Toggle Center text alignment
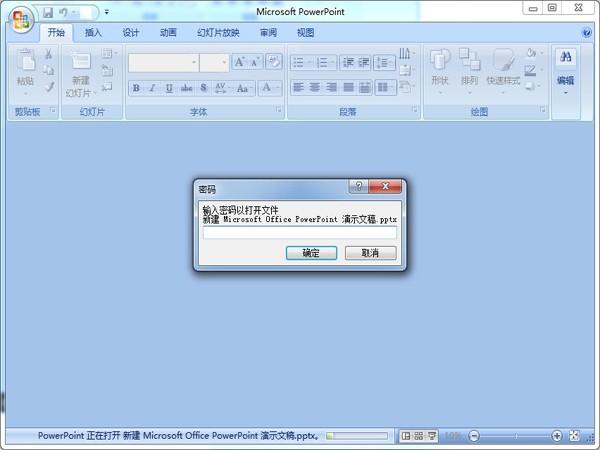Viewport: 600px width, 450px height. click(x=315, y=88)
